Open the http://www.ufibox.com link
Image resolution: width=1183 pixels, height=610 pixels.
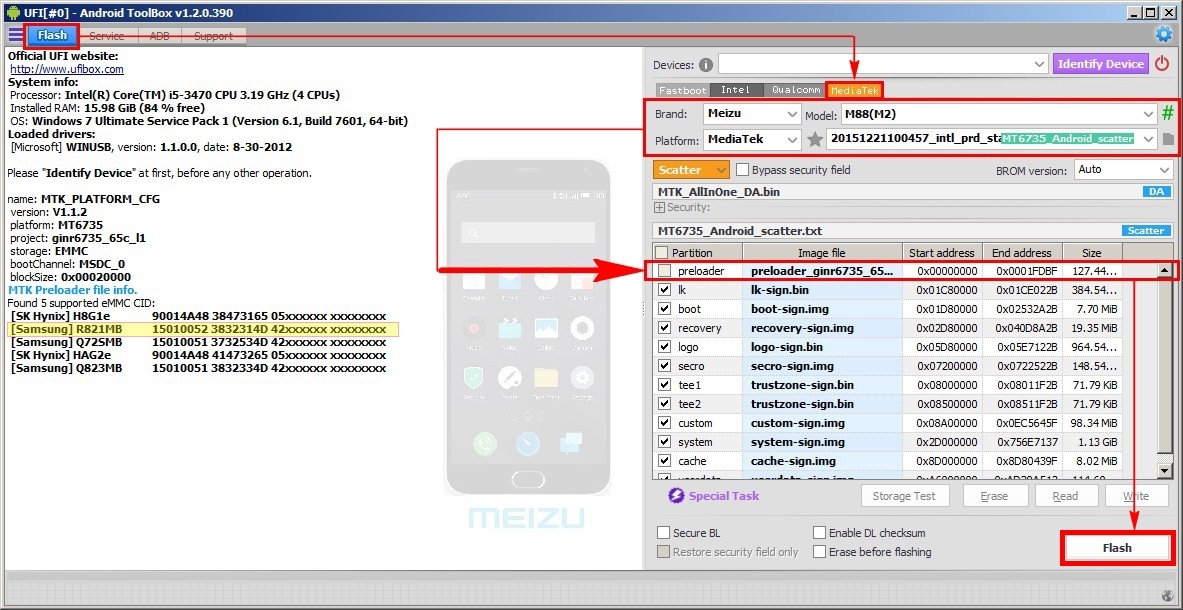(x=66, y=69)
